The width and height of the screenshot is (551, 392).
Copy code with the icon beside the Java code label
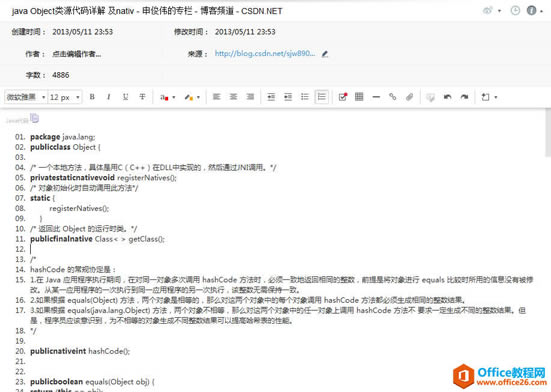34,118
